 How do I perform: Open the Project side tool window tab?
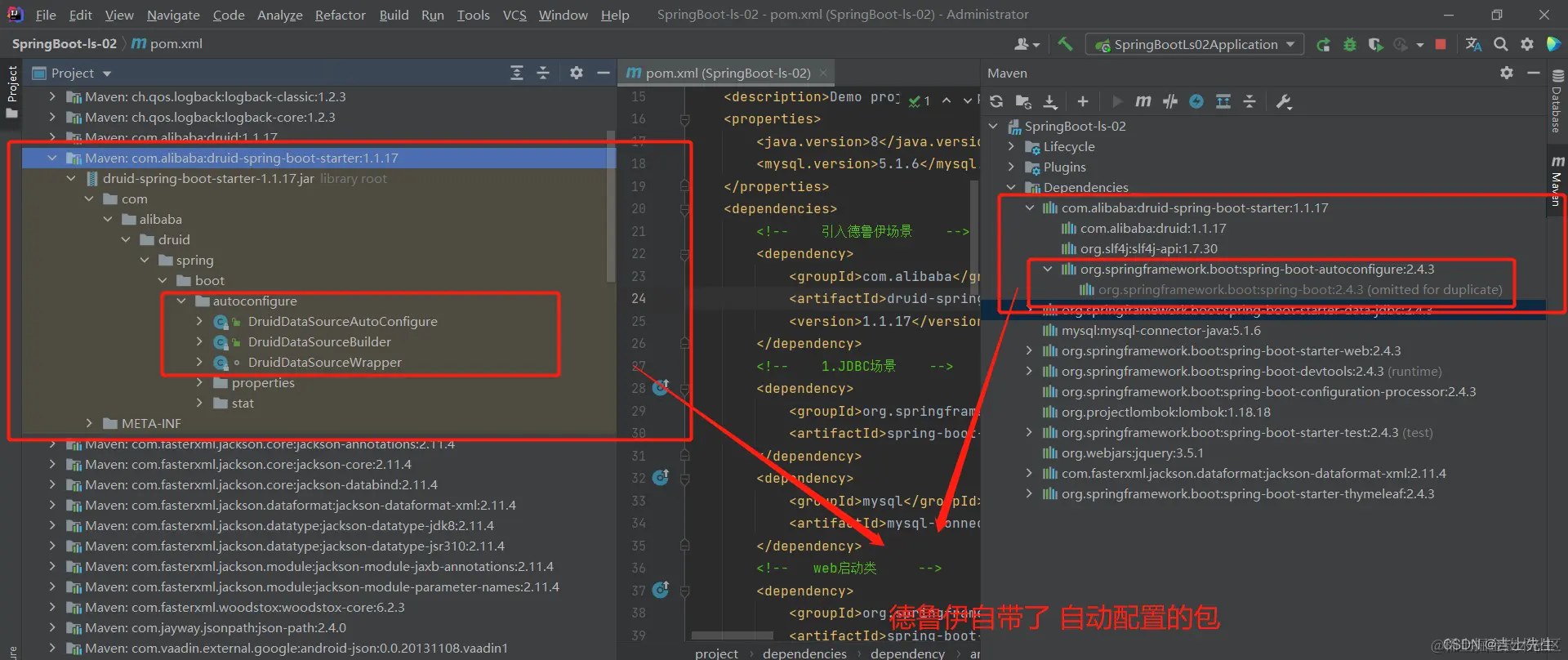pyautogui.click(x=11, y=90)
